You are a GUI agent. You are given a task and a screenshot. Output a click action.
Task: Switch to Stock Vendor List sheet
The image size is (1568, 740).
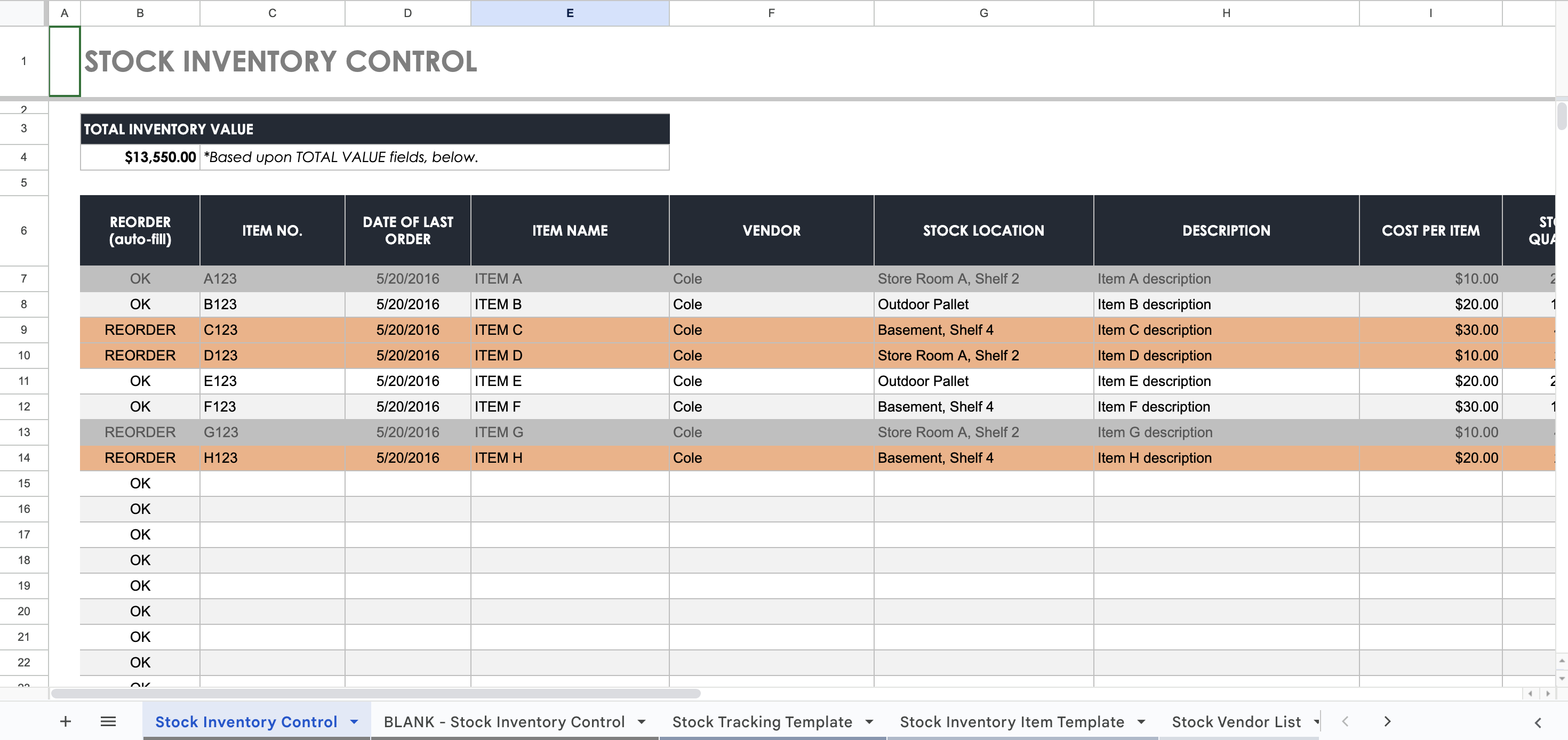point(1236,722)
